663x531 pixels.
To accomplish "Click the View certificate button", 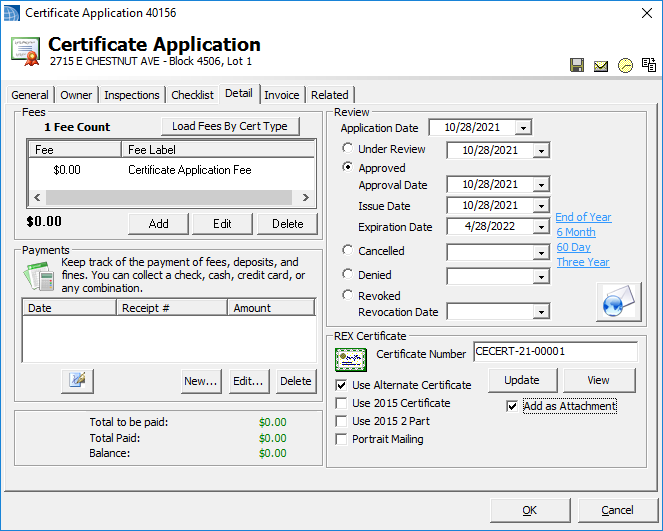I will point(599,380).
